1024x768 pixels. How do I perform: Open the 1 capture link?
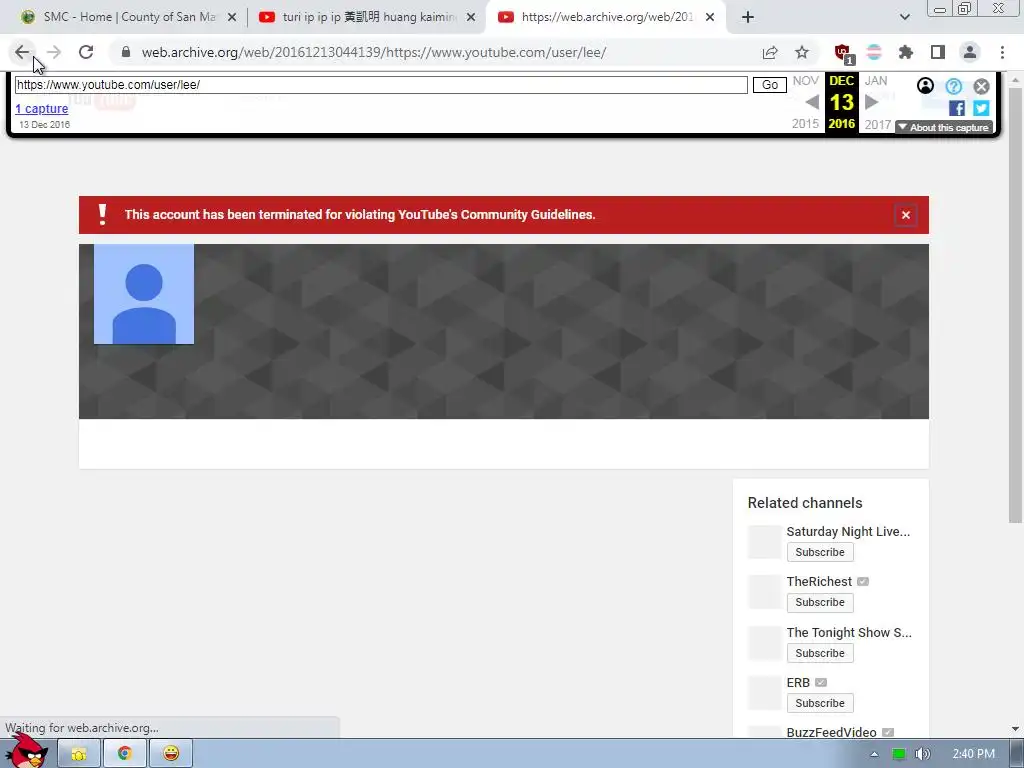point(42,108)
